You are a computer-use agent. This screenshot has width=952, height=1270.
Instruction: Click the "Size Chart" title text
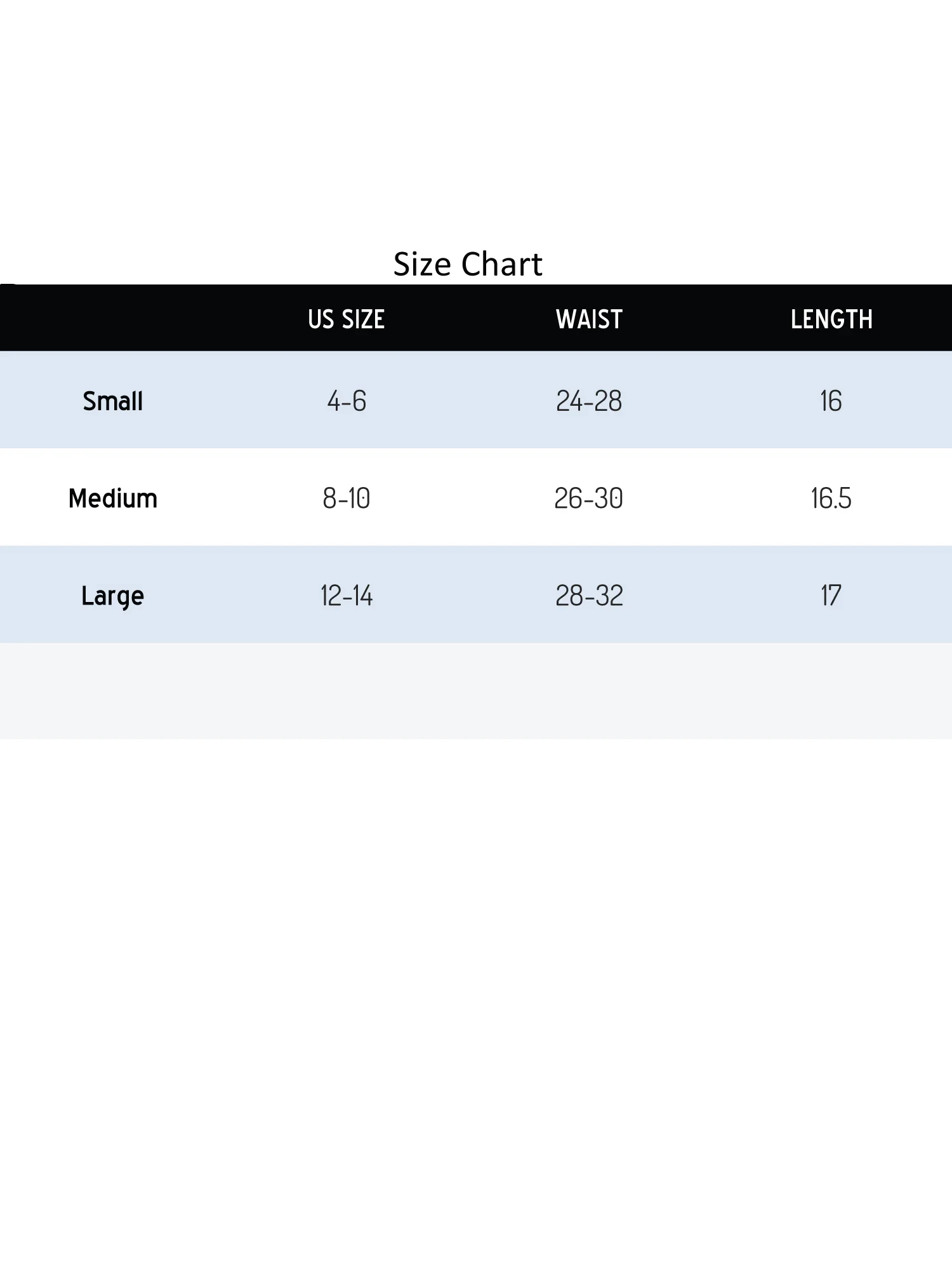468,264
